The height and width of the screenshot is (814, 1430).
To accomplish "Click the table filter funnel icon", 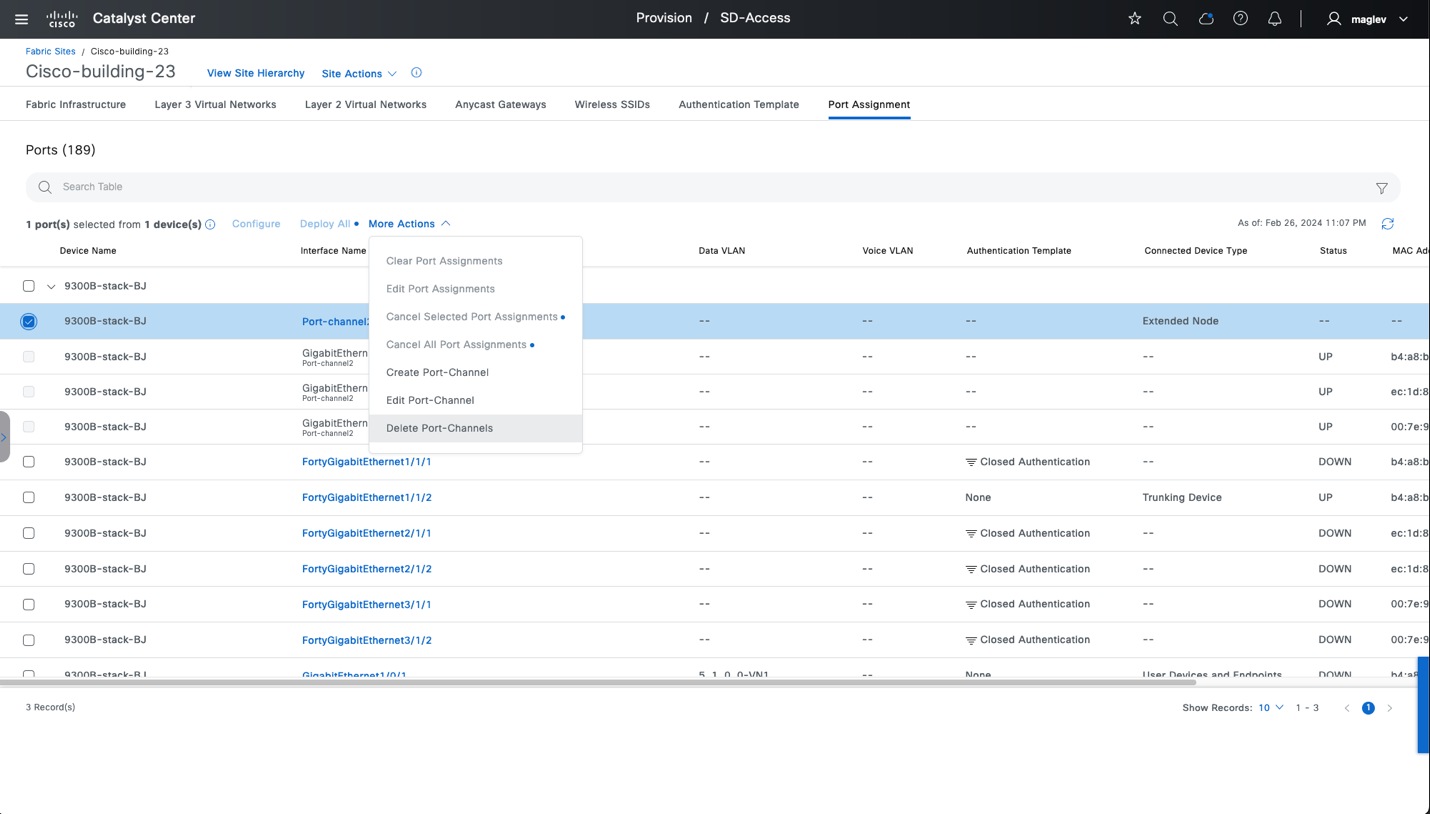I will [1381, 188].
